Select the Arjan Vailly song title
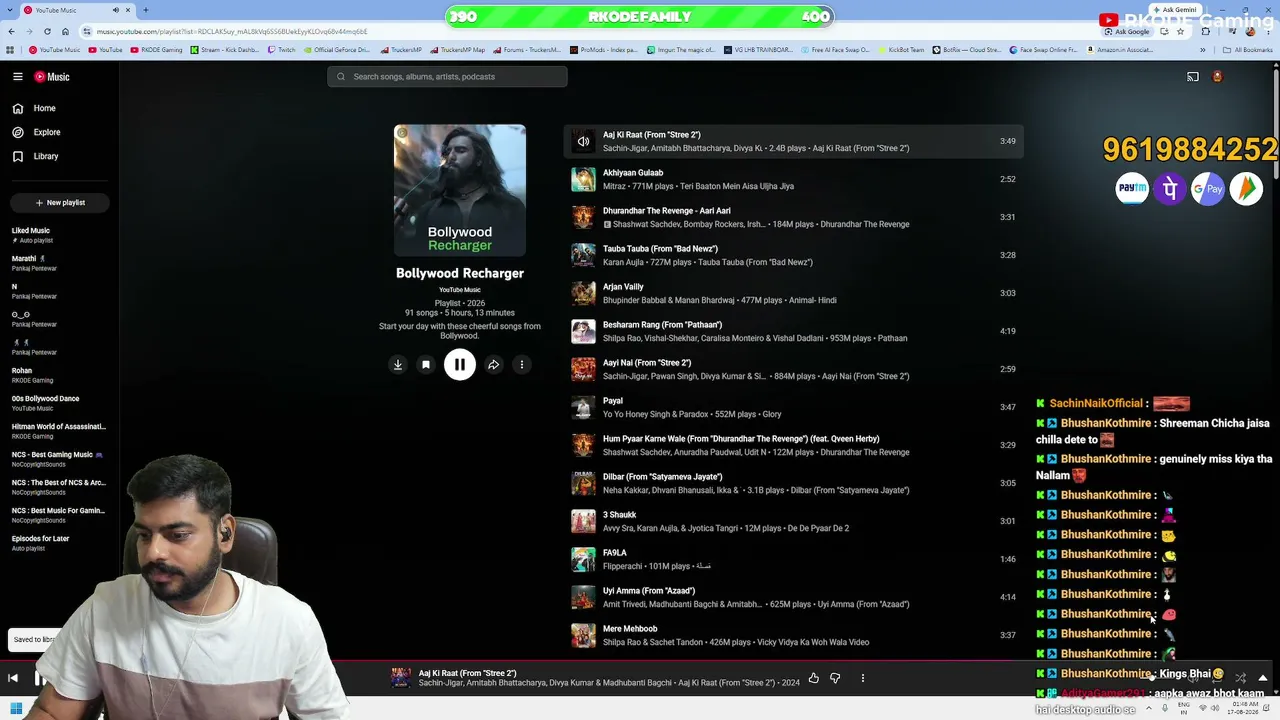The height and width of the screenshot is (720, 1280). click(x=623, y=287)
